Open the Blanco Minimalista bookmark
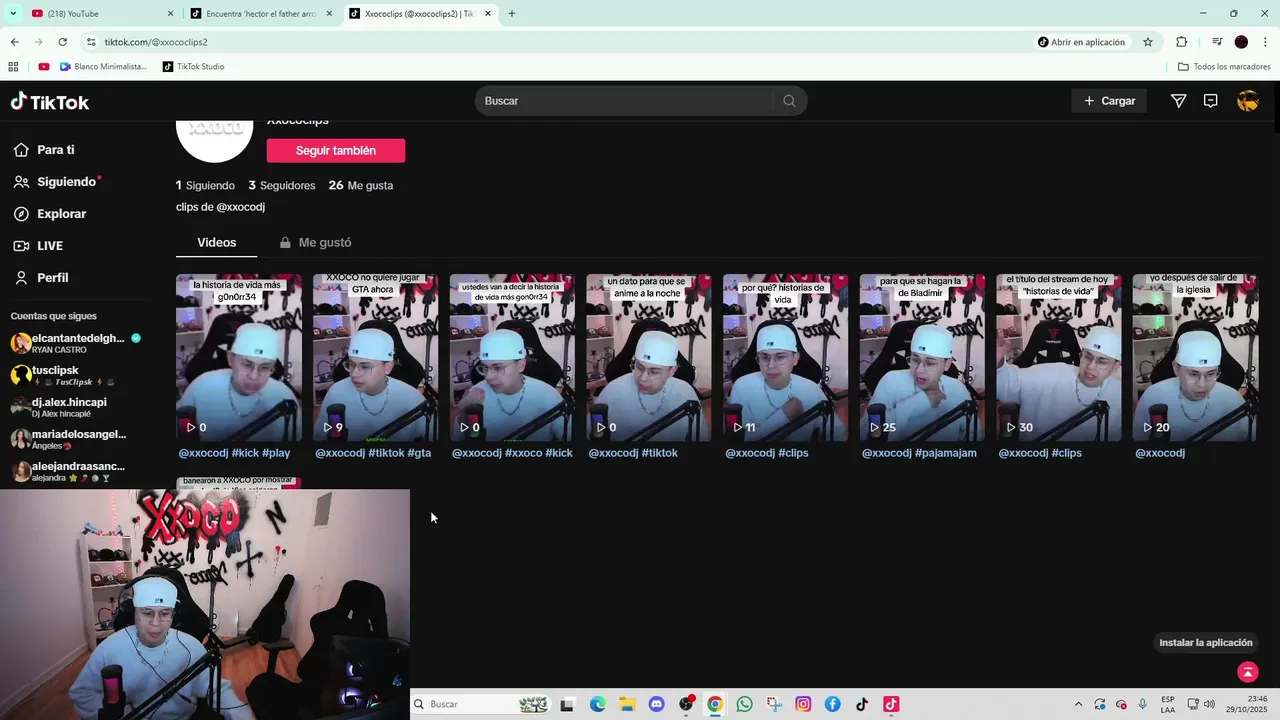This screenshot has width=1280, height=720. (x=103, y=67)
